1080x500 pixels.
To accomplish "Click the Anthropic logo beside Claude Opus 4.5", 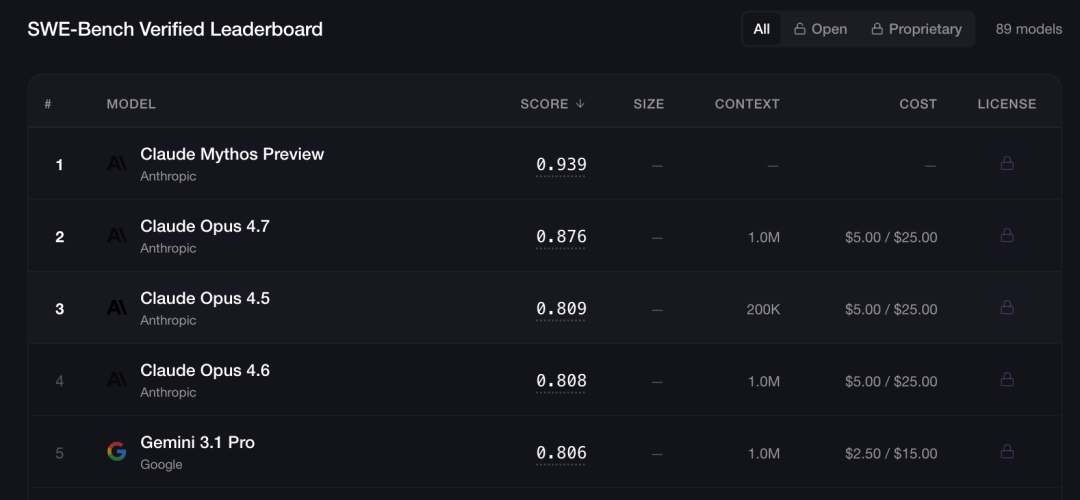I will coord(116,308).
